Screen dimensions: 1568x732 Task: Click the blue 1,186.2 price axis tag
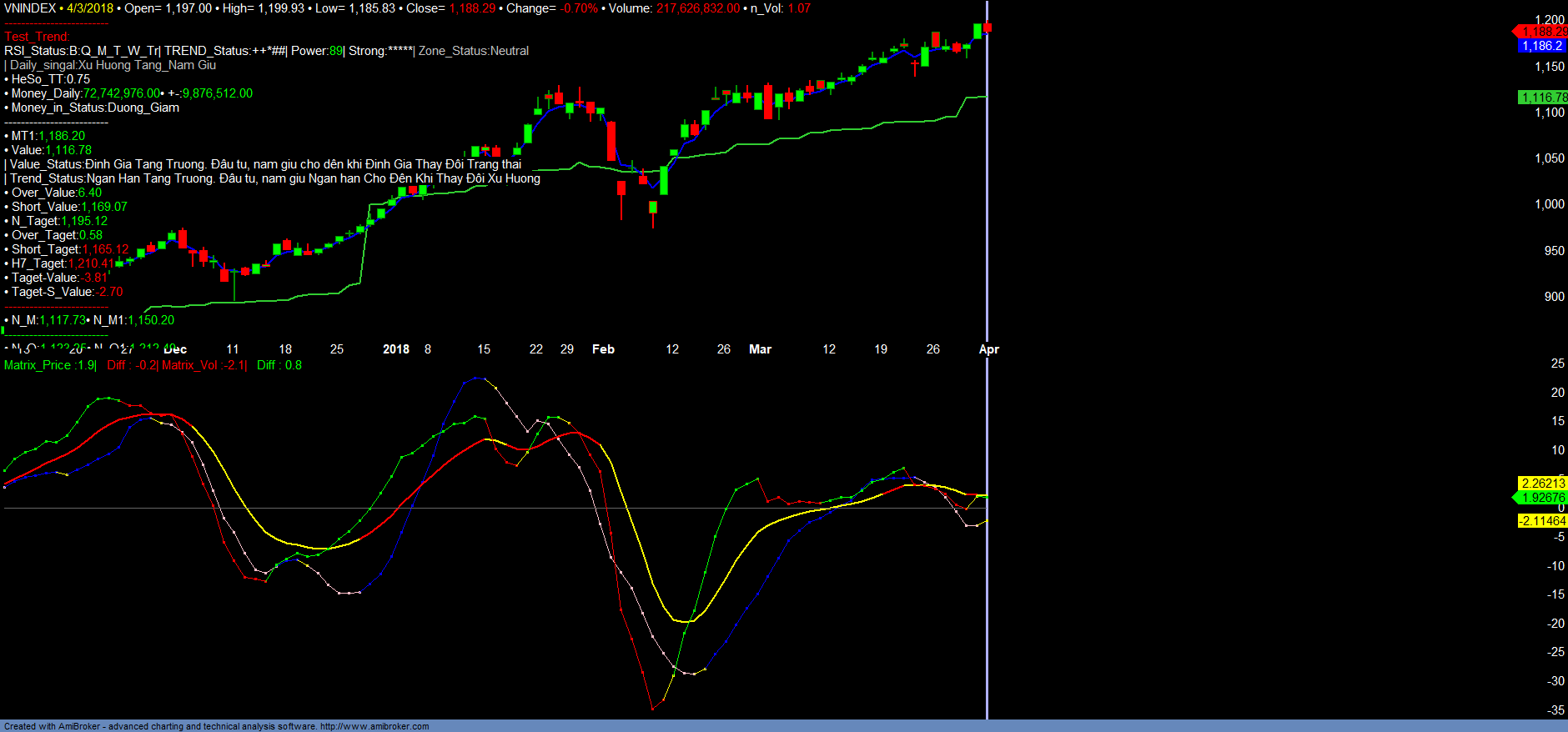[1541, 46]
